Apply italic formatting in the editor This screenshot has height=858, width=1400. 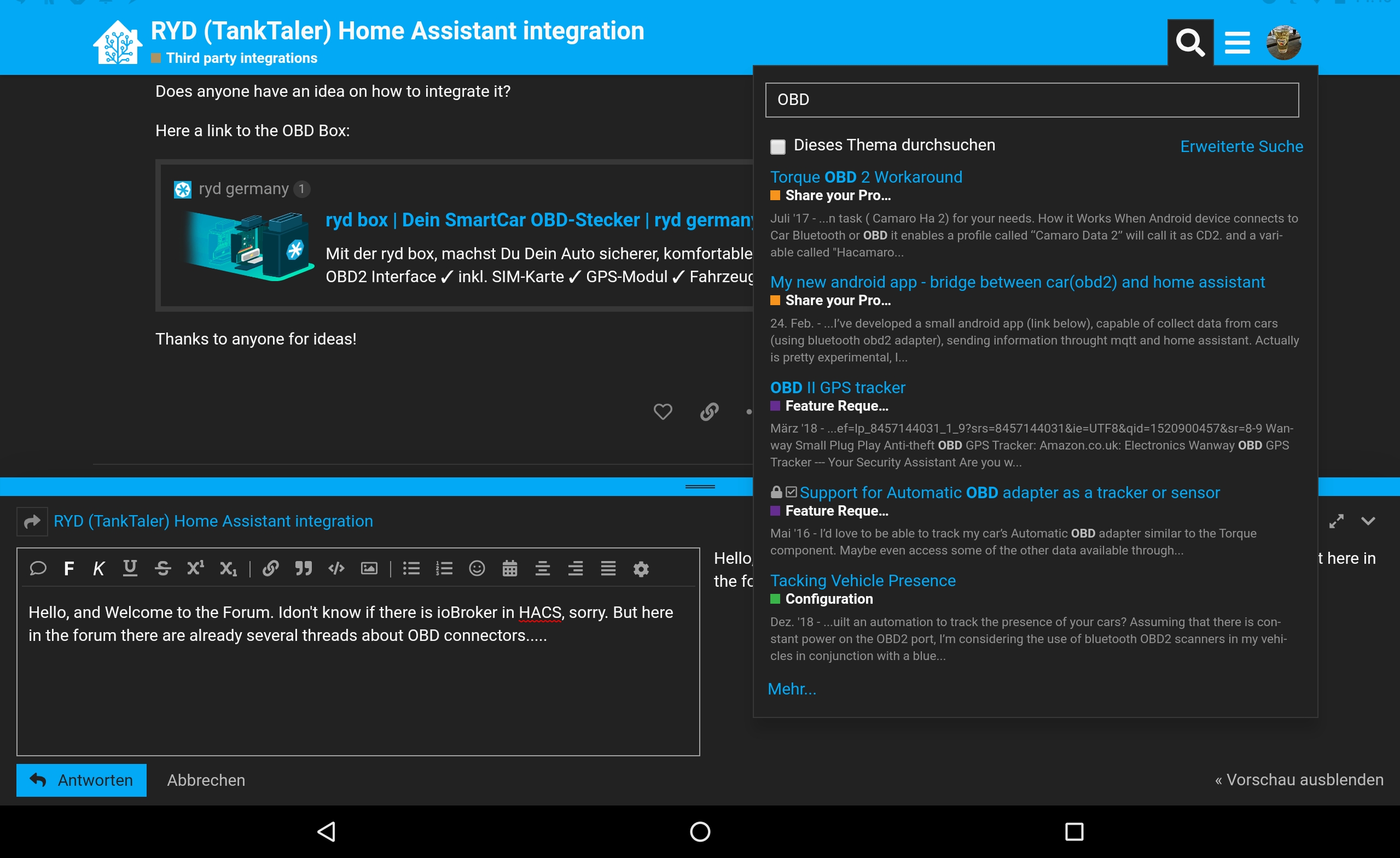[99, 568]
